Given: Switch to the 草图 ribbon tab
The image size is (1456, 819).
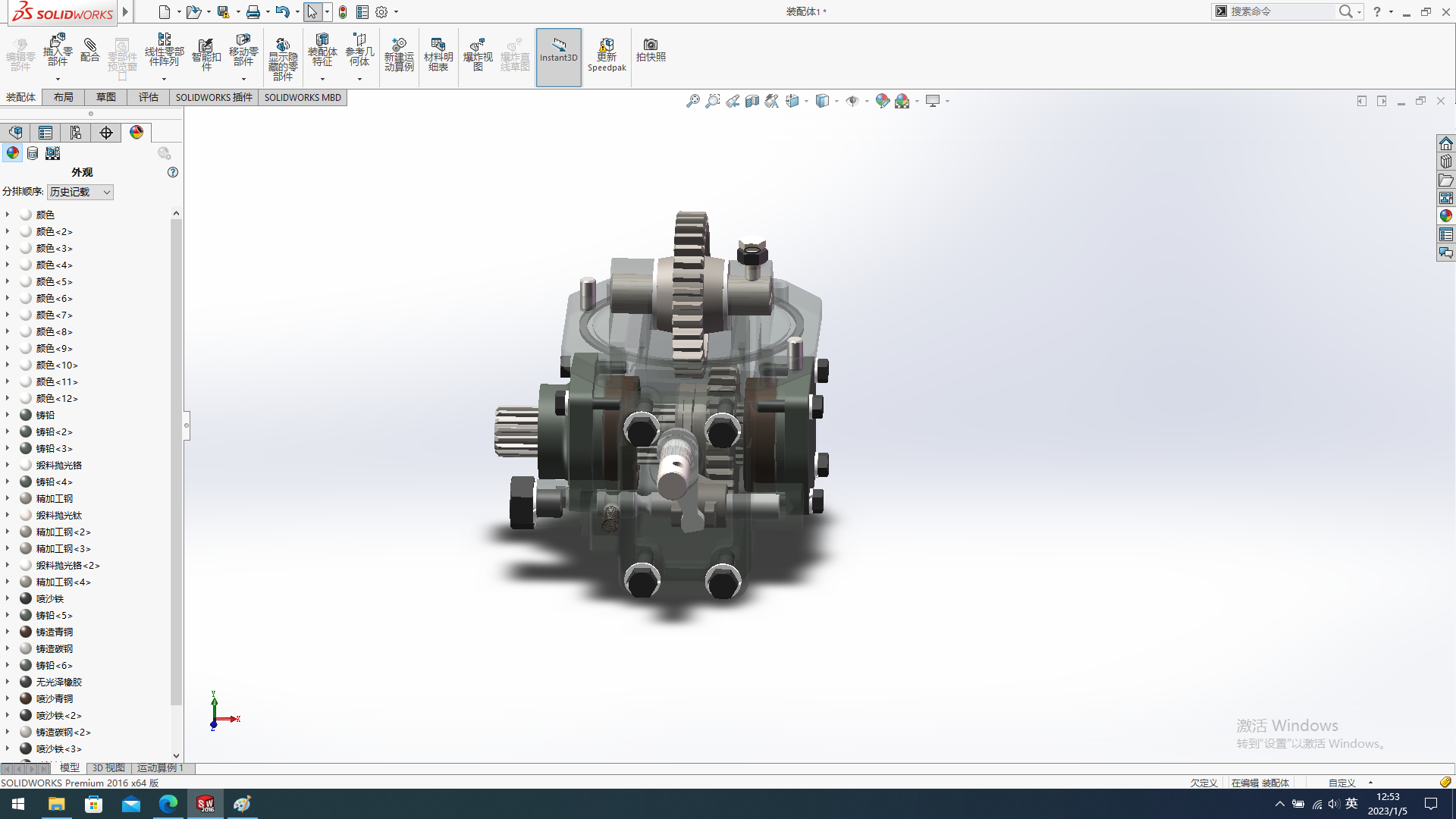Looking at the screenshot, I should point(106,97).
